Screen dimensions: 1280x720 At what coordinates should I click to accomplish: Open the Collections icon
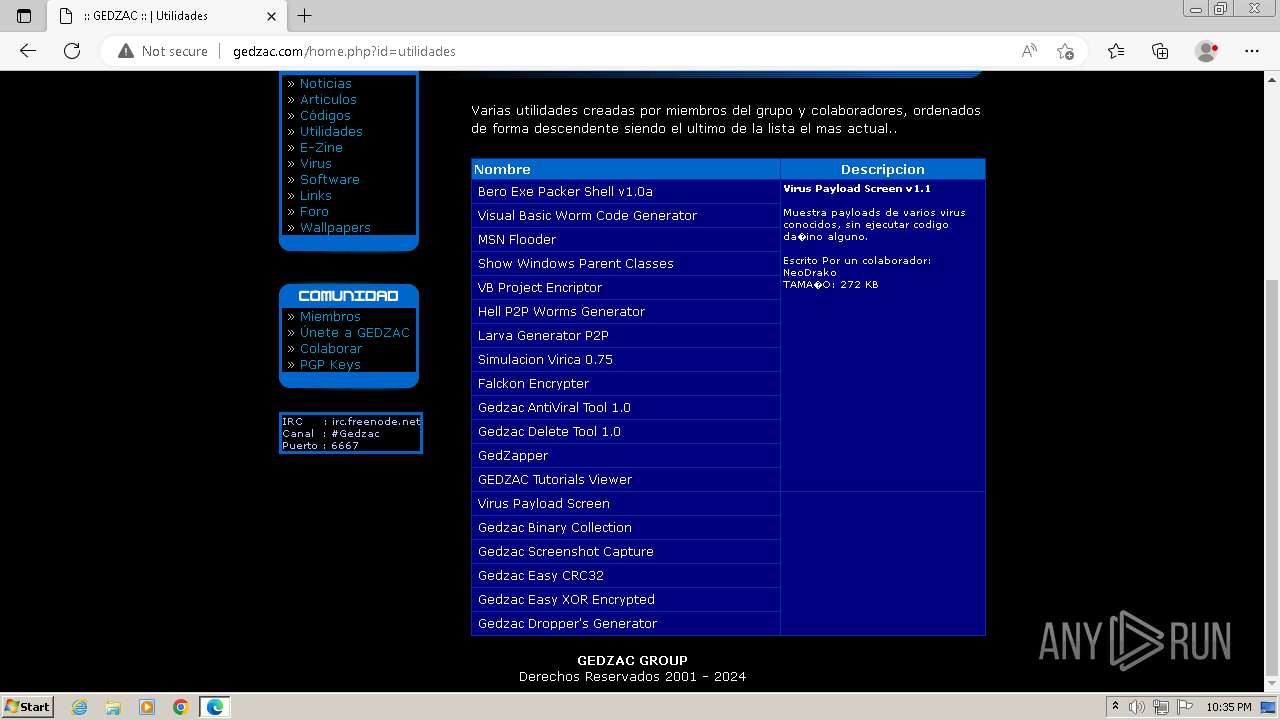(1160, 51)
